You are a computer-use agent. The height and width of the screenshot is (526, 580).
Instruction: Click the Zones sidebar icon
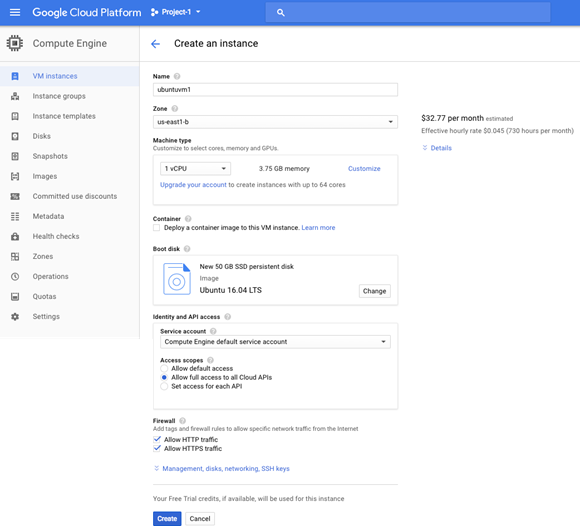15,256
